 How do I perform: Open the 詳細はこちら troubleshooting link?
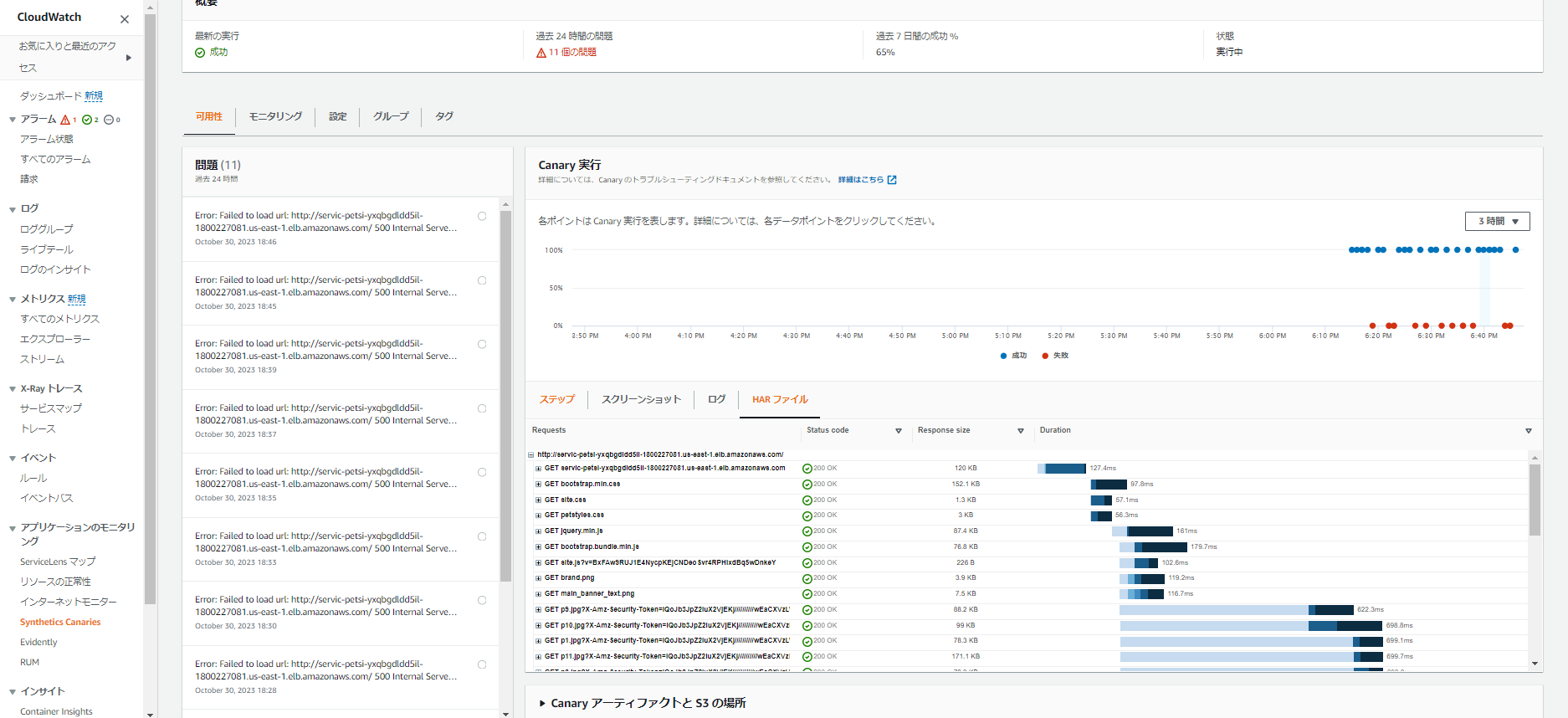[860, 180]
